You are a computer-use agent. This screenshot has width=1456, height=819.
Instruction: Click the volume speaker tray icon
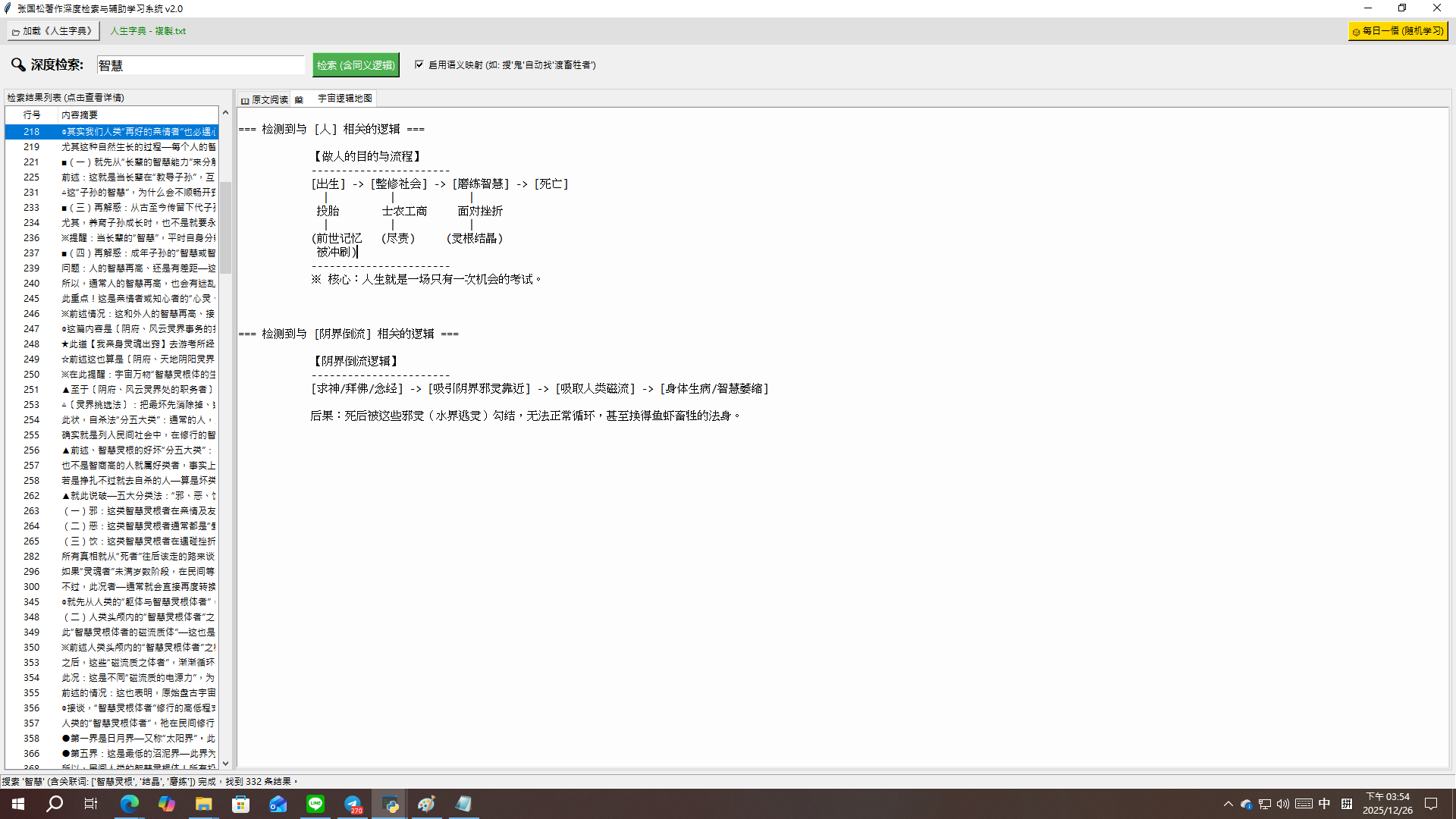click(x=1282, y=804)
